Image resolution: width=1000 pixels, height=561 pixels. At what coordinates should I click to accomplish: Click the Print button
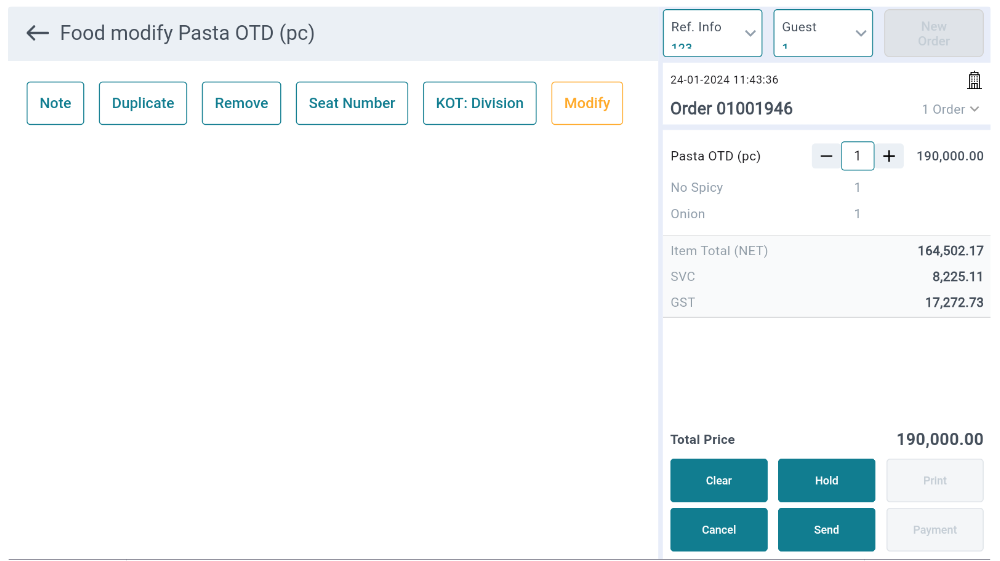coord(935,481)
